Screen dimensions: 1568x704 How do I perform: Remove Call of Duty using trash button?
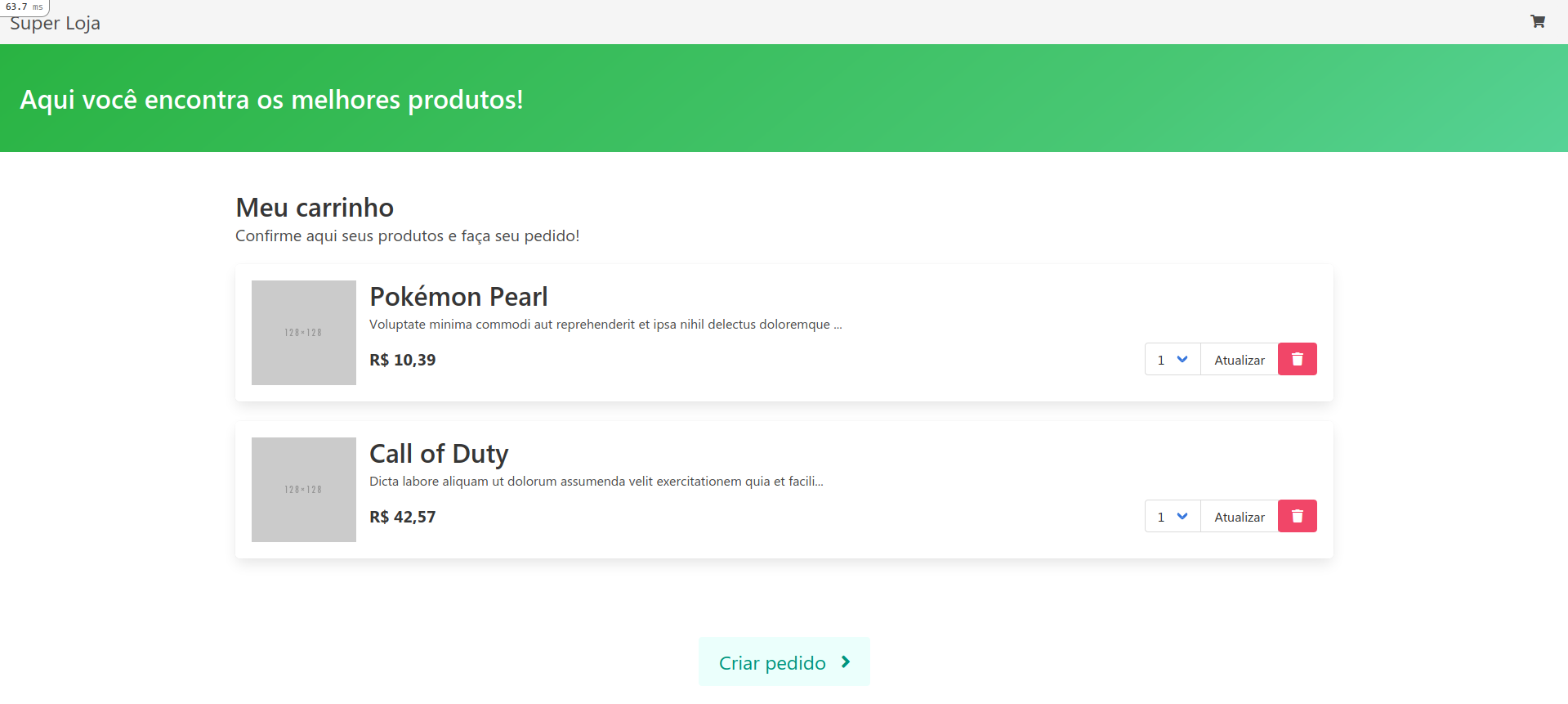point(1297,516)
